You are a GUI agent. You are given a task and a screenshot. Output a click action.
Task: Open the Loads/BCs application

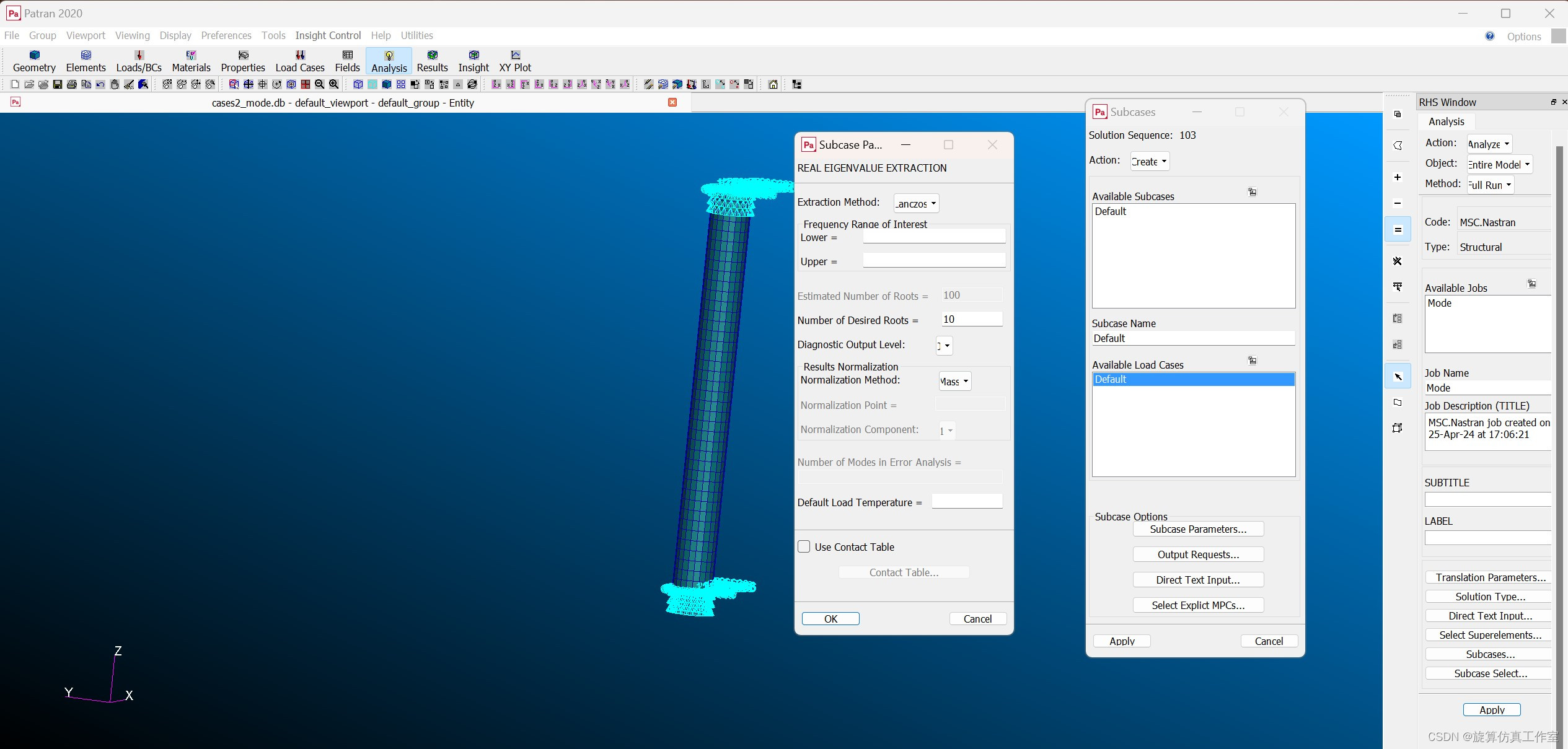pyautogui.click(x=139, y=61)
